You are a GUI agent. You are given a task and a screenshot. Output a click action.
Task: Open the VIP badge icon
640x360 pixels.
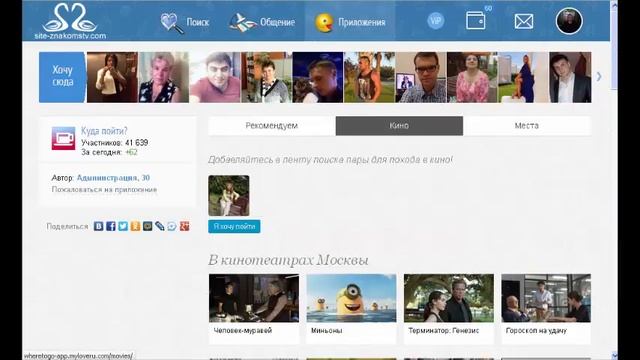tap(436, 20)
